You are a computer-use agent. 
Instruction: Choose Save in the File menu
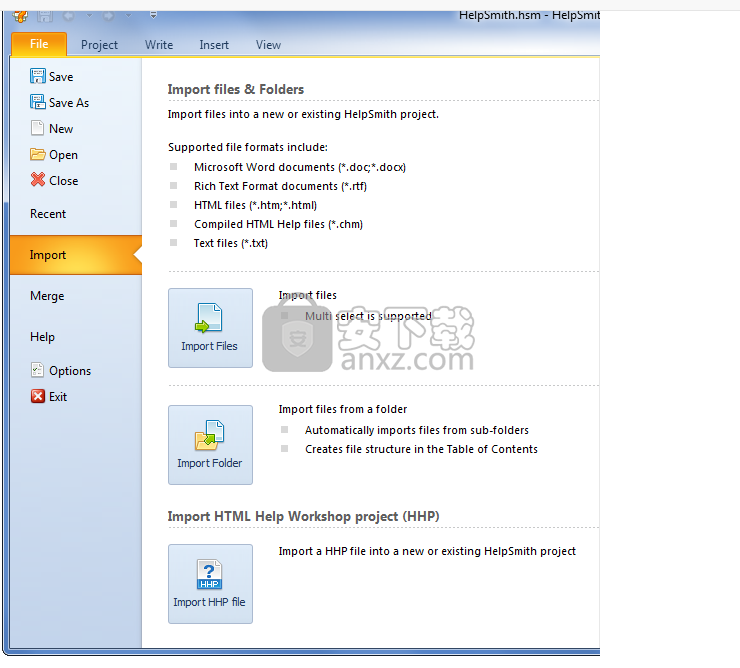52,76
